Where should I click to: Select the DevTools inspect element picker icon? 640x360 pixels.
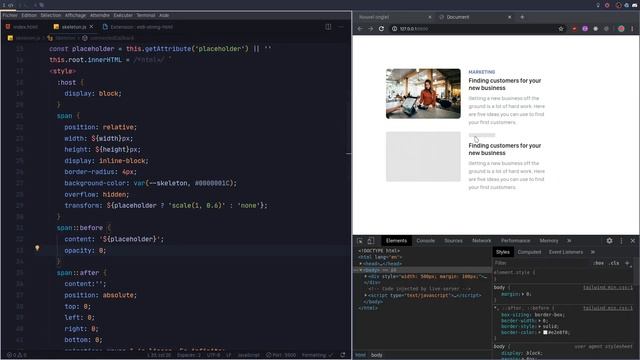click(360, 241)
